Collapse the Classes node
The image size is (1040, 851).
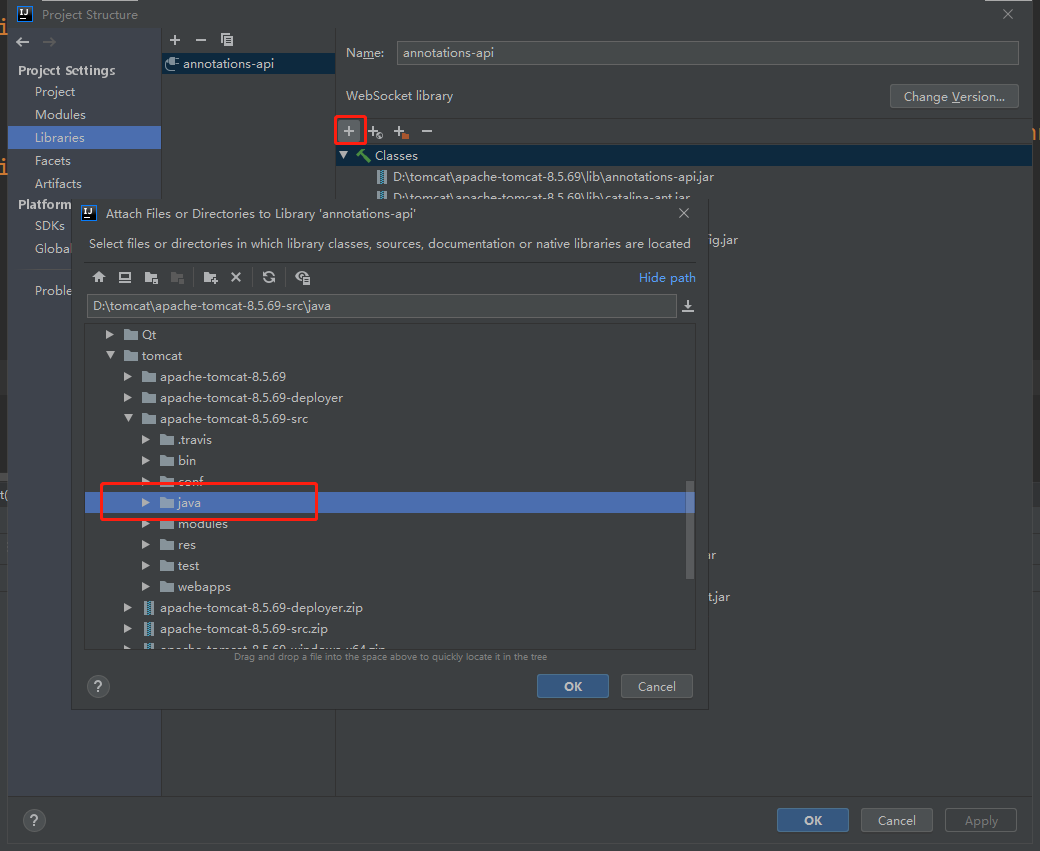click(344, 155)
